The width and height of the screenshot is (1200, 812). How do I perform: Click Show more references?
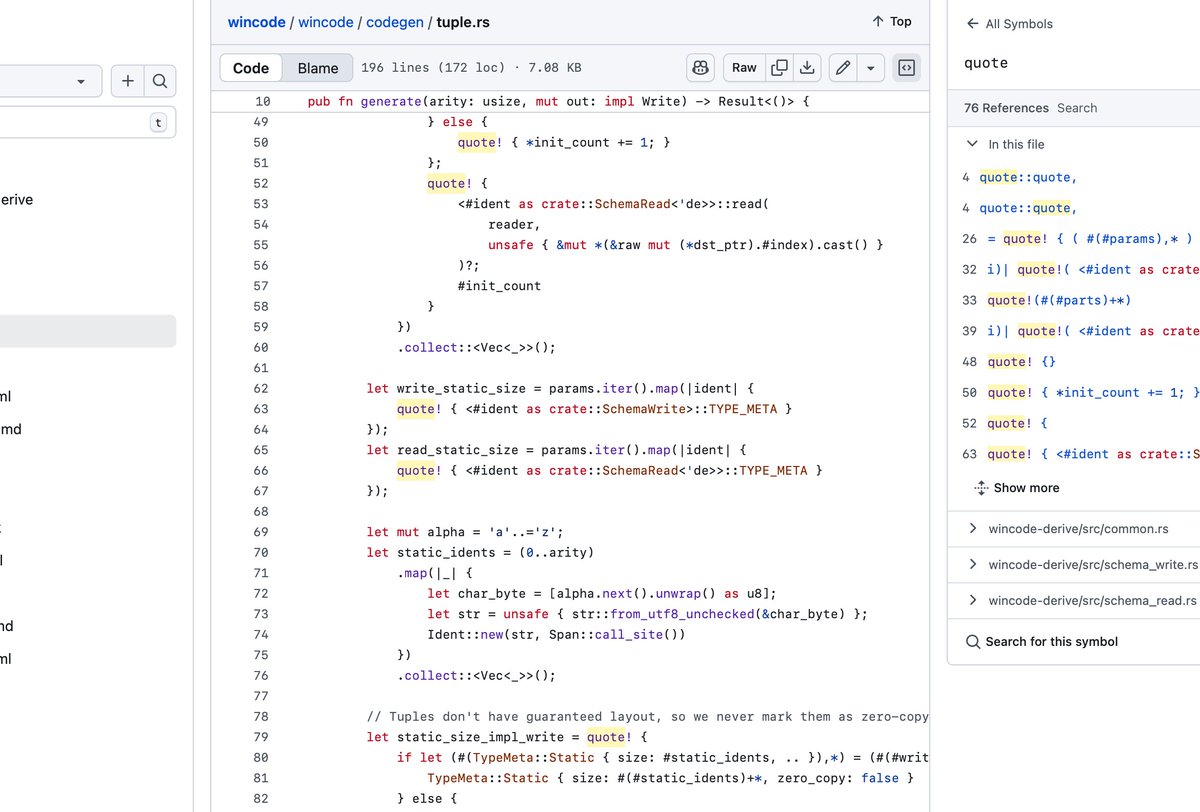(1026, 487)
